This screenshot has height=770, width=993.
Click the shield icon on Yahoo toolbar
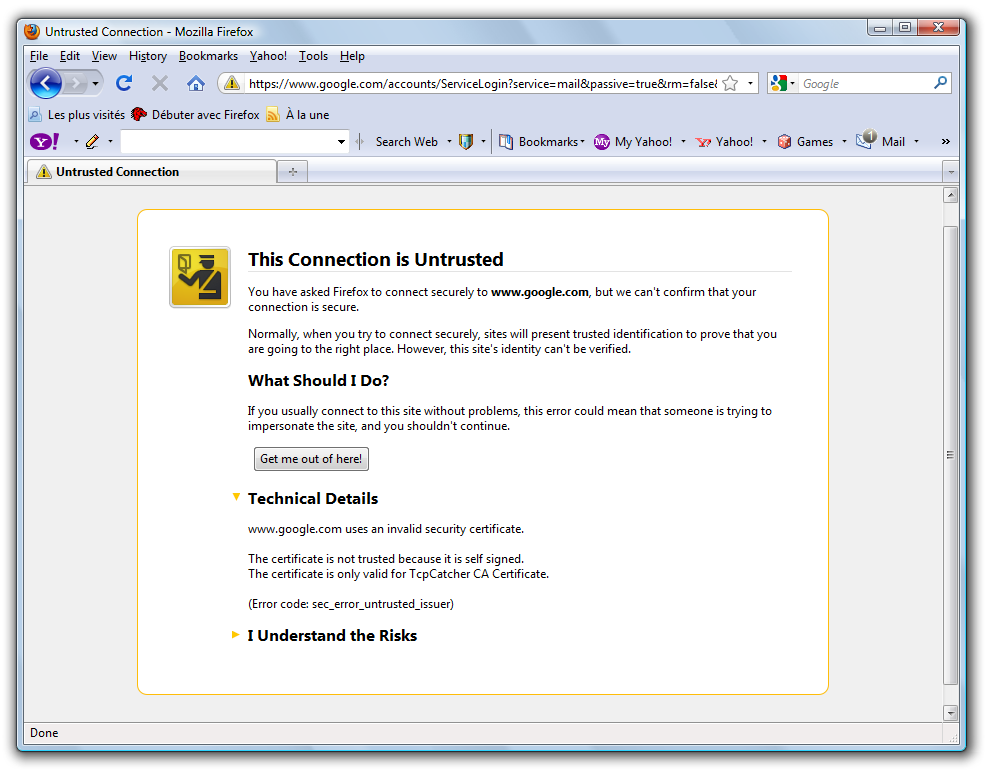(466, 142)
